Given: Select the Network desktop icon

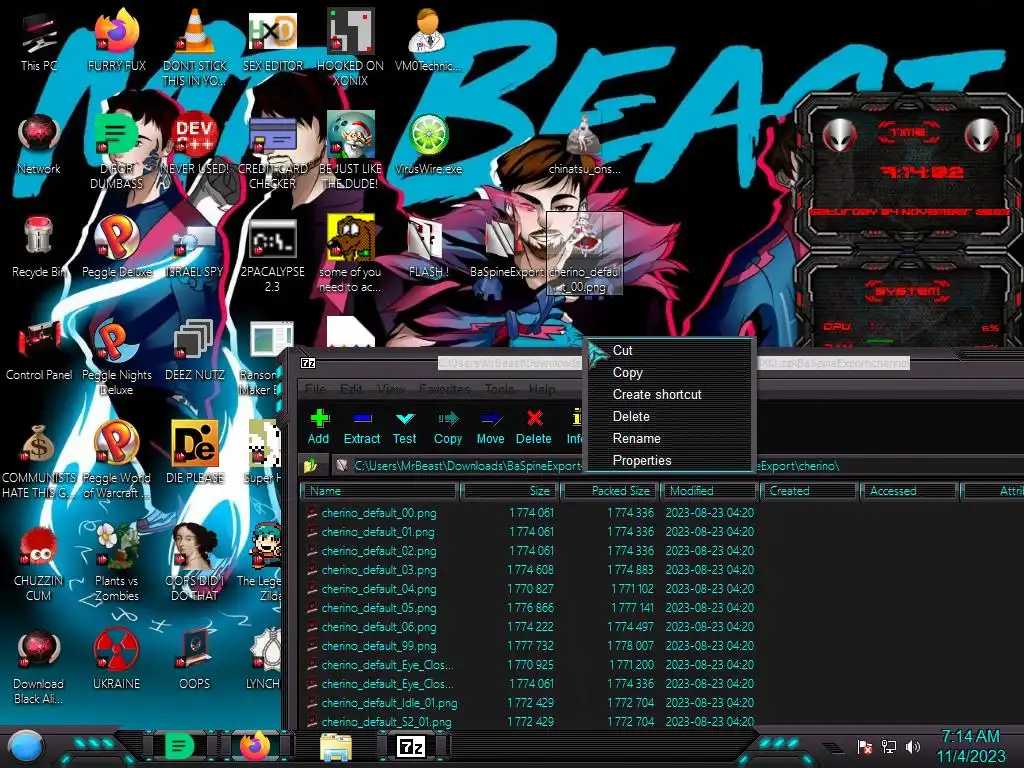Looking at the screenshot, I should [x=39, y=145].
